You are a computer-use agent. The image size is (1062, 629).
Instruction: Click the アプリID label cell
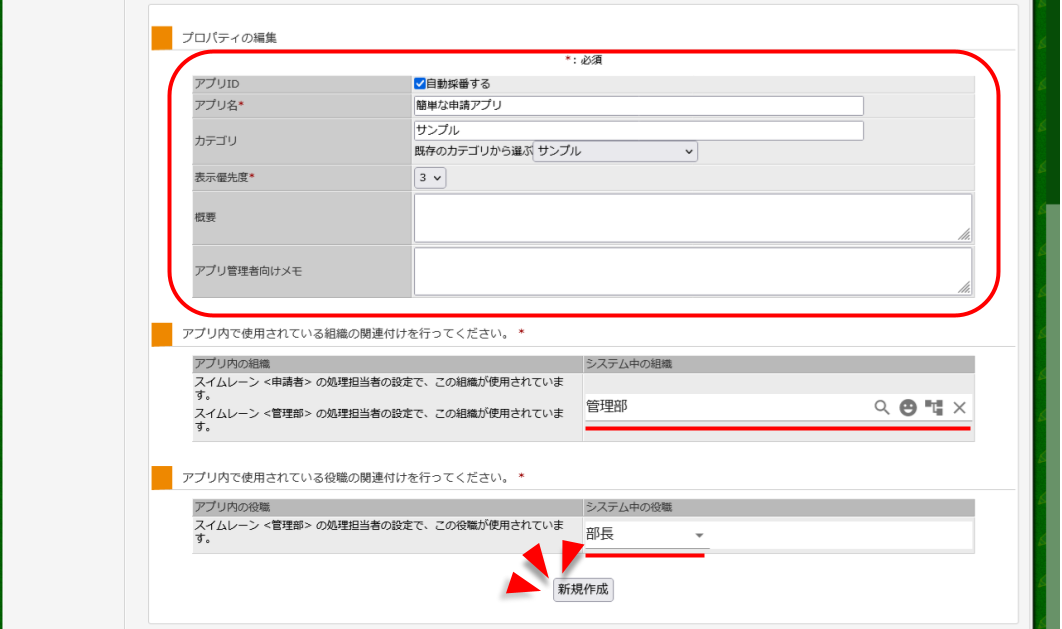[x=301, y=84]
